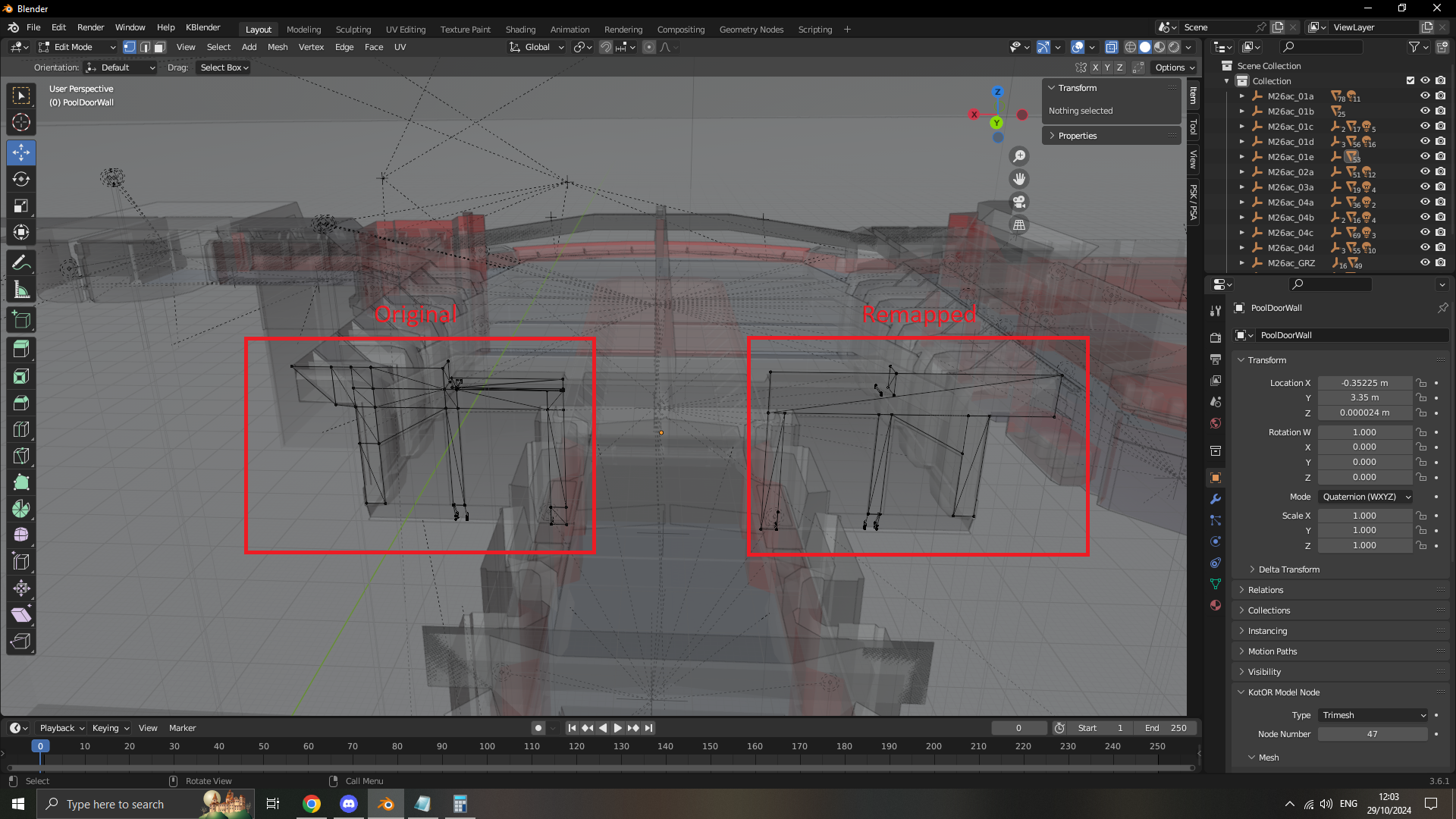
Task: Click the Options button in viewport header
Action: [1175, 67]
